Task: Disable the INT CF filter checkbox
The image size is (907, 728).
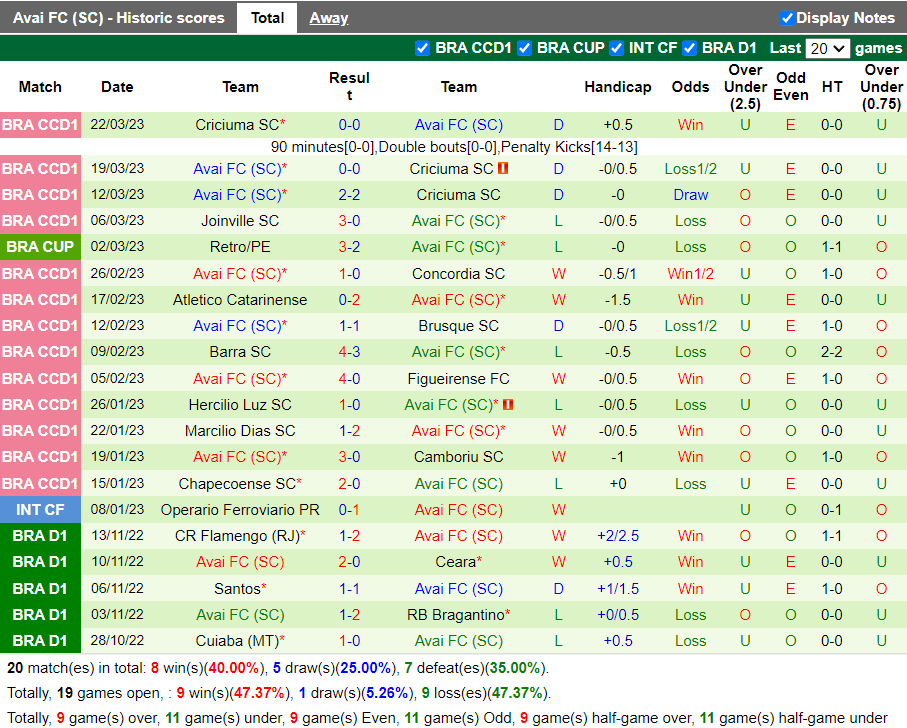Action: 617,48
